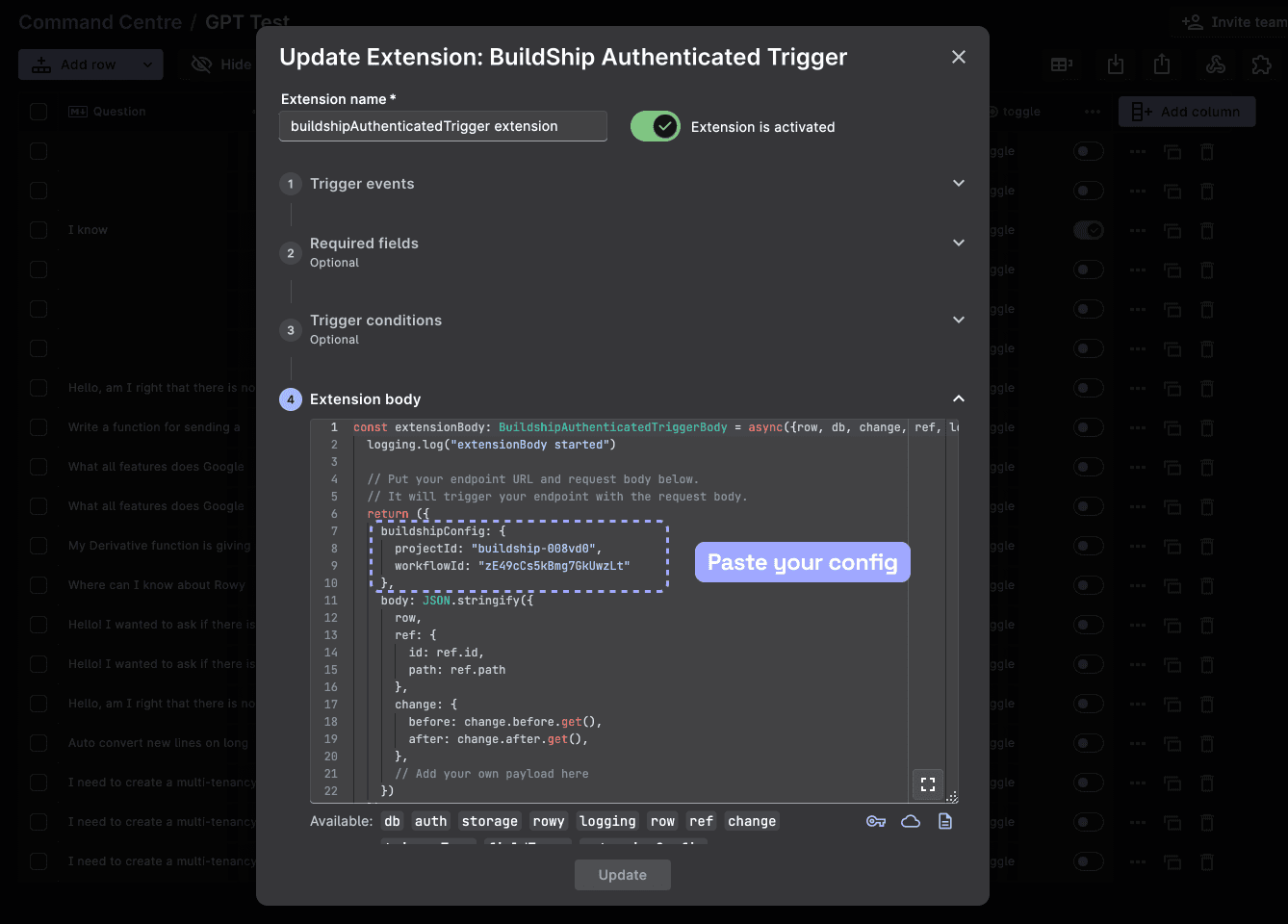The image size is (1288, 924).
Task: Duplicate the "Where can I know about Rowy" row
Action: [1172, 585]
